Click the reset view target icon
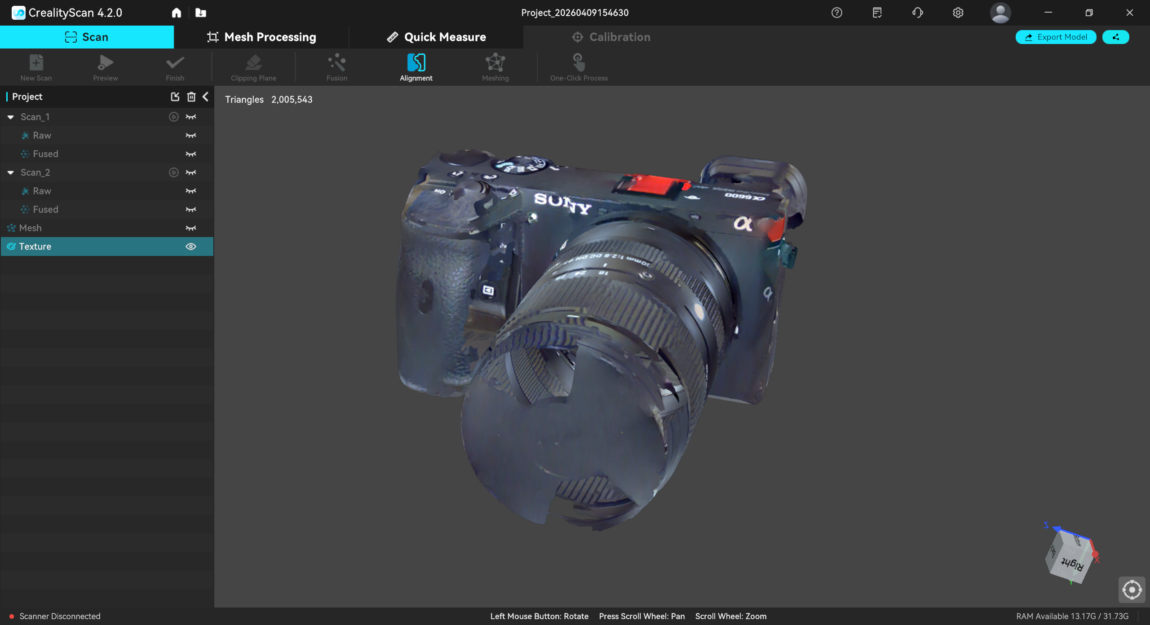The height and width of the screenshot is (625, 1150). click(1132, 590)
